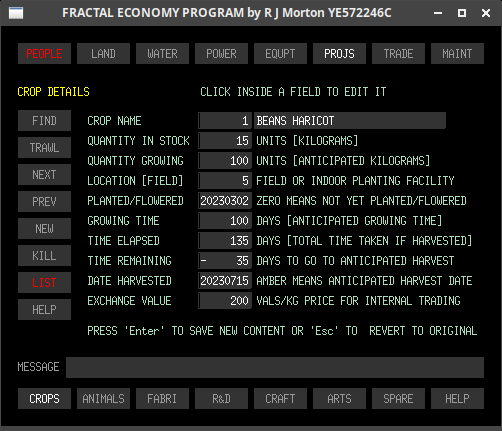Viewport: 502px width, 431px height.
Task: Click 'AMBER MEANS ANTICIPATED HARVEST DATE' text
Action: [x=364, y=281]
